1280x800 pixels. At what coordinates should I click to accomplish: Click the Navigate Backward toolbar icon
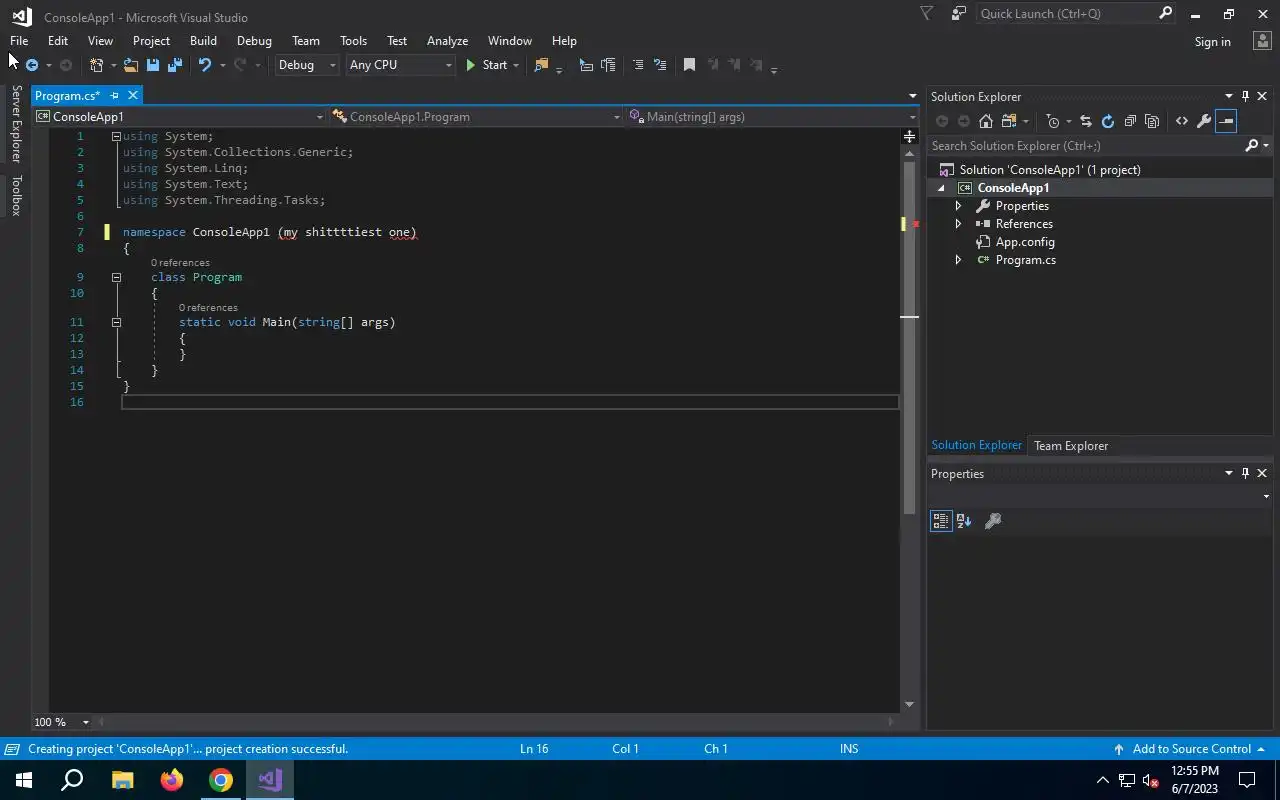pyautogui.click(x=32, y=65)
